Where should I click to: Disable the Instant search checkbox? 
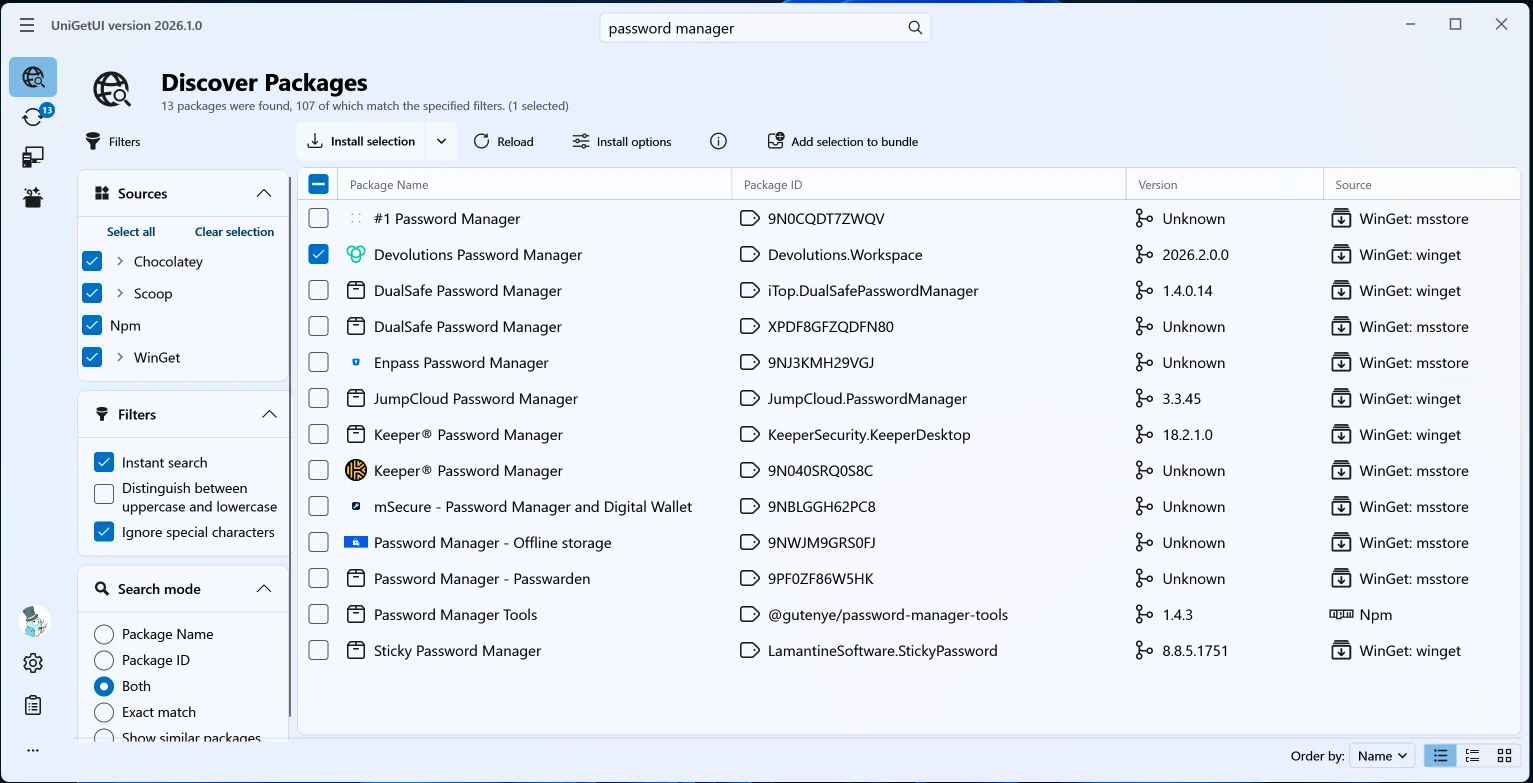(104, 463)
